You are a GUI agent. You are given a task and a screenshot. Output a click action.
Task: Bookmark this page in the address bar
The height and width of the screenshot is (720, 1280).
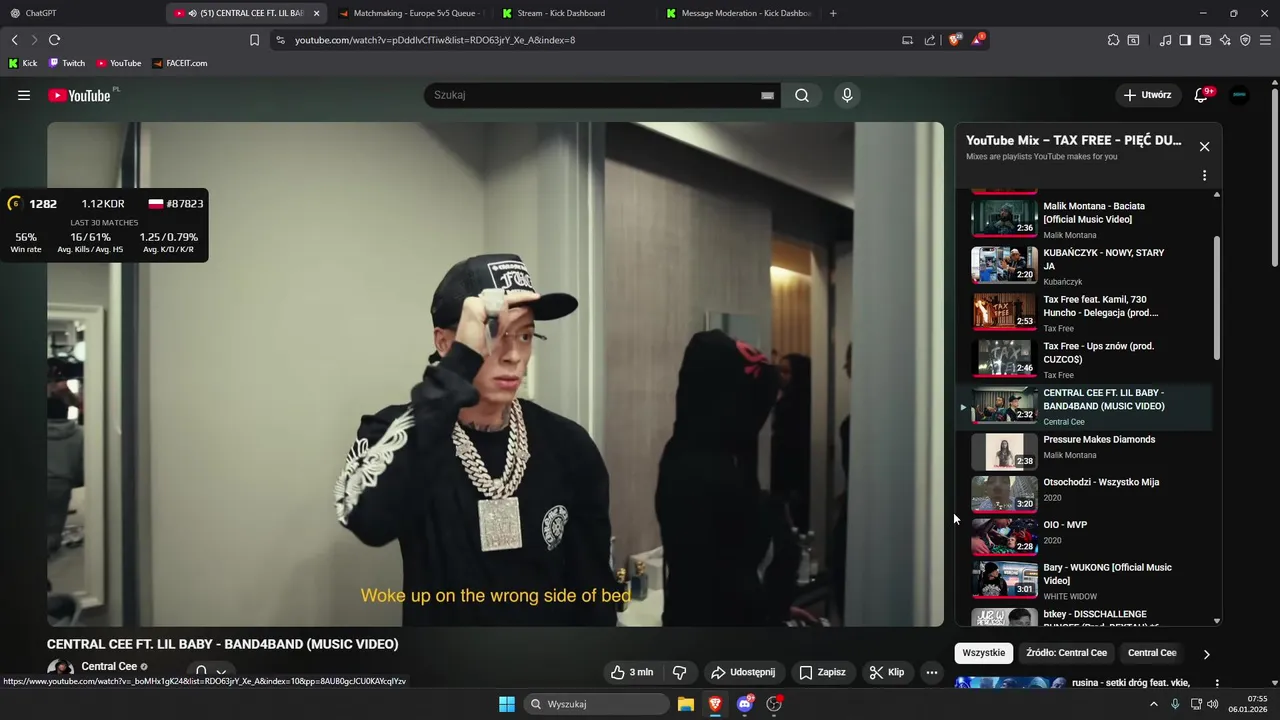coord(254,40)
